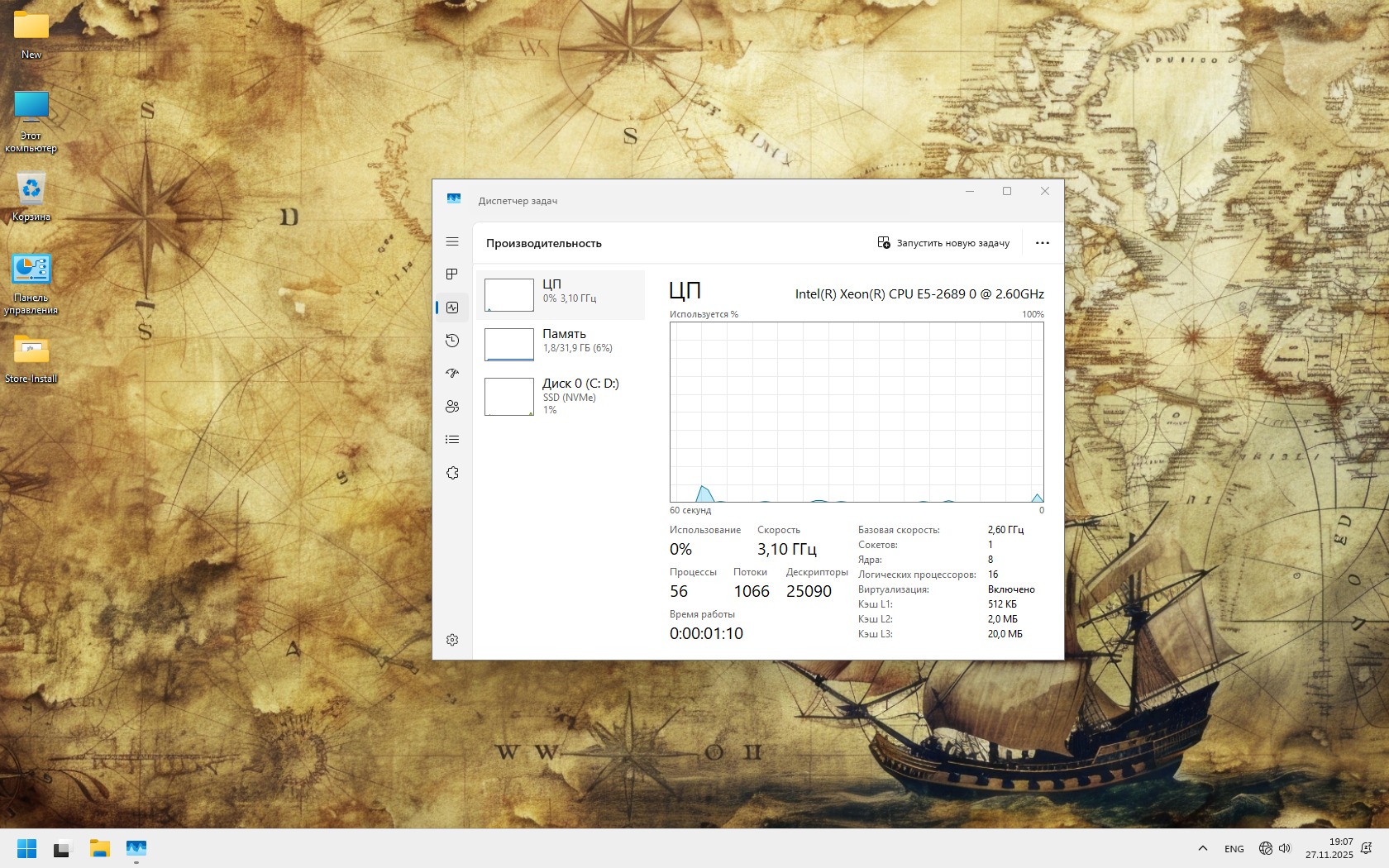This screenshot has width=1389, height=868.
Task: Open the Services puzzle icon
Action: pyautogui.click(x=452, y=473)
